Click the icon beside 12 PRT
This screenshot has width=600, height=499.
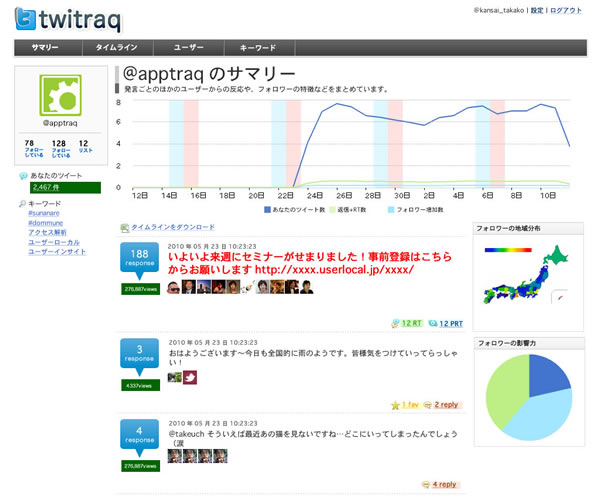point(433,323)
